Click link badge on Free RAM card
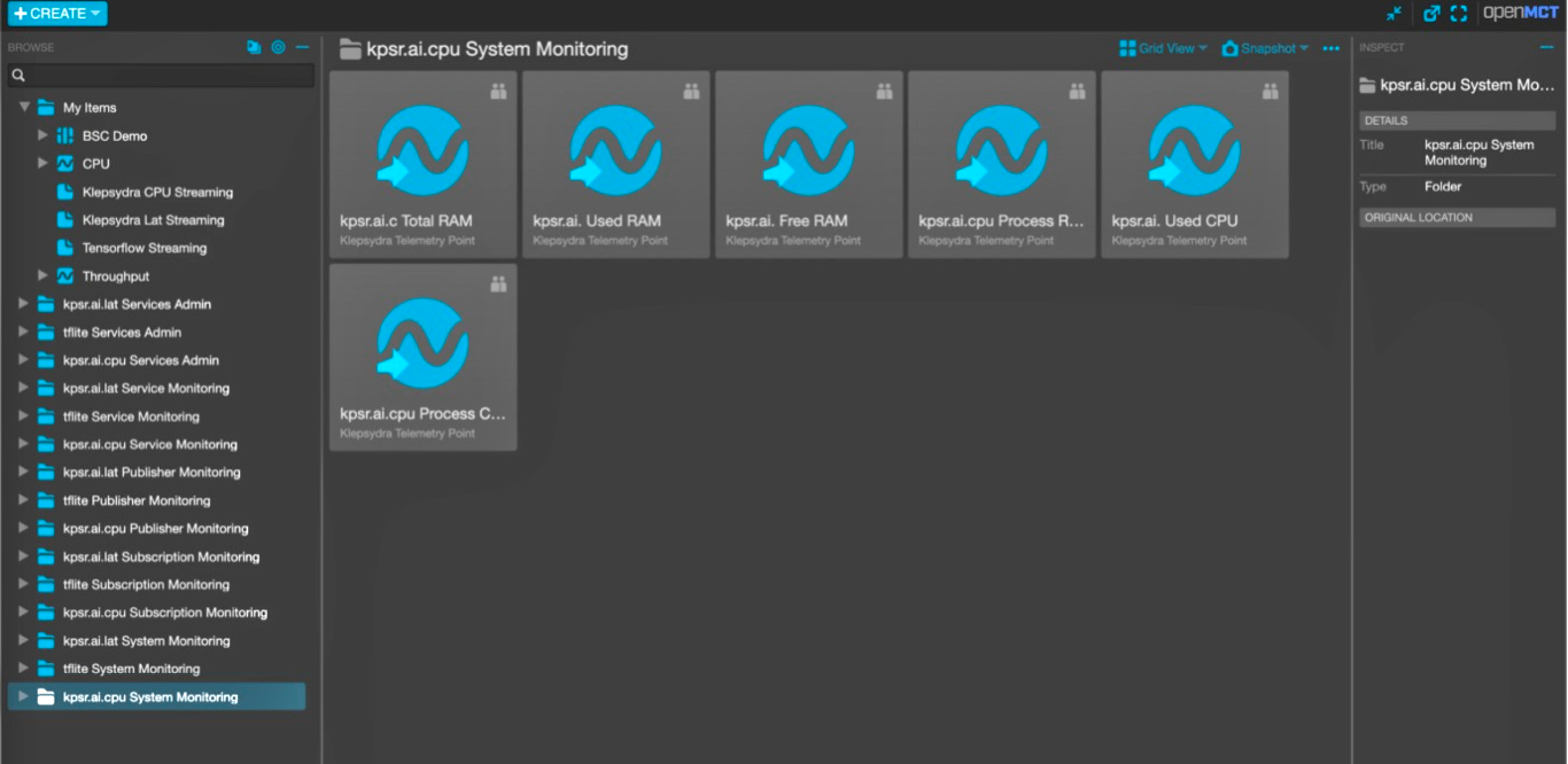Viewport: 1568px width, 764px height. click(885, 91)
